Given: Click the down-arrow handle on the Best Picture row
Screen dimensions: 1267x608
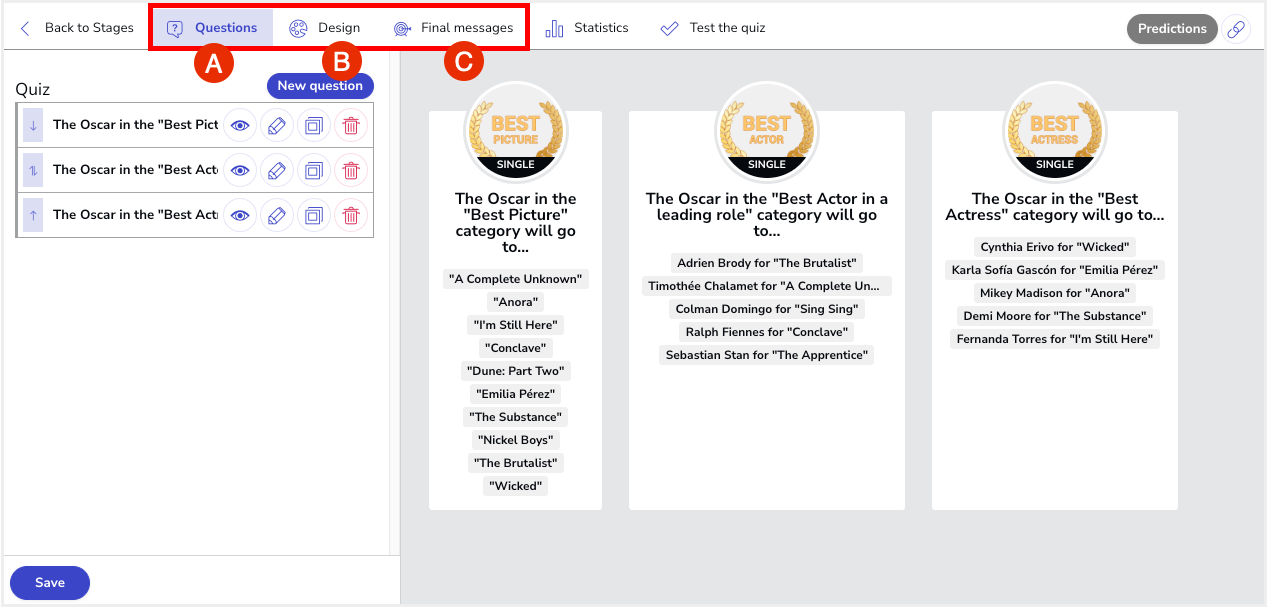Looking at the screenshot, I should click(33, 125).
